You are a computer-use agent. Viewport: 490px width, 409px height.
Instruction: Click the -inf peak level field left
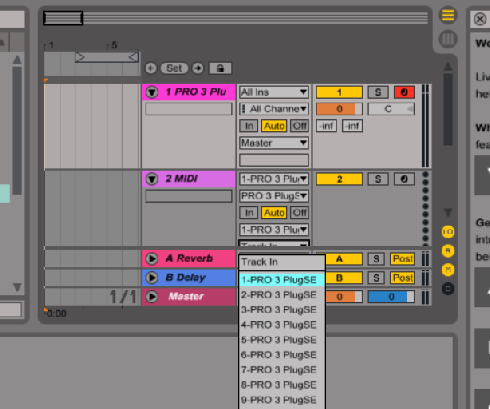[326, 126]
